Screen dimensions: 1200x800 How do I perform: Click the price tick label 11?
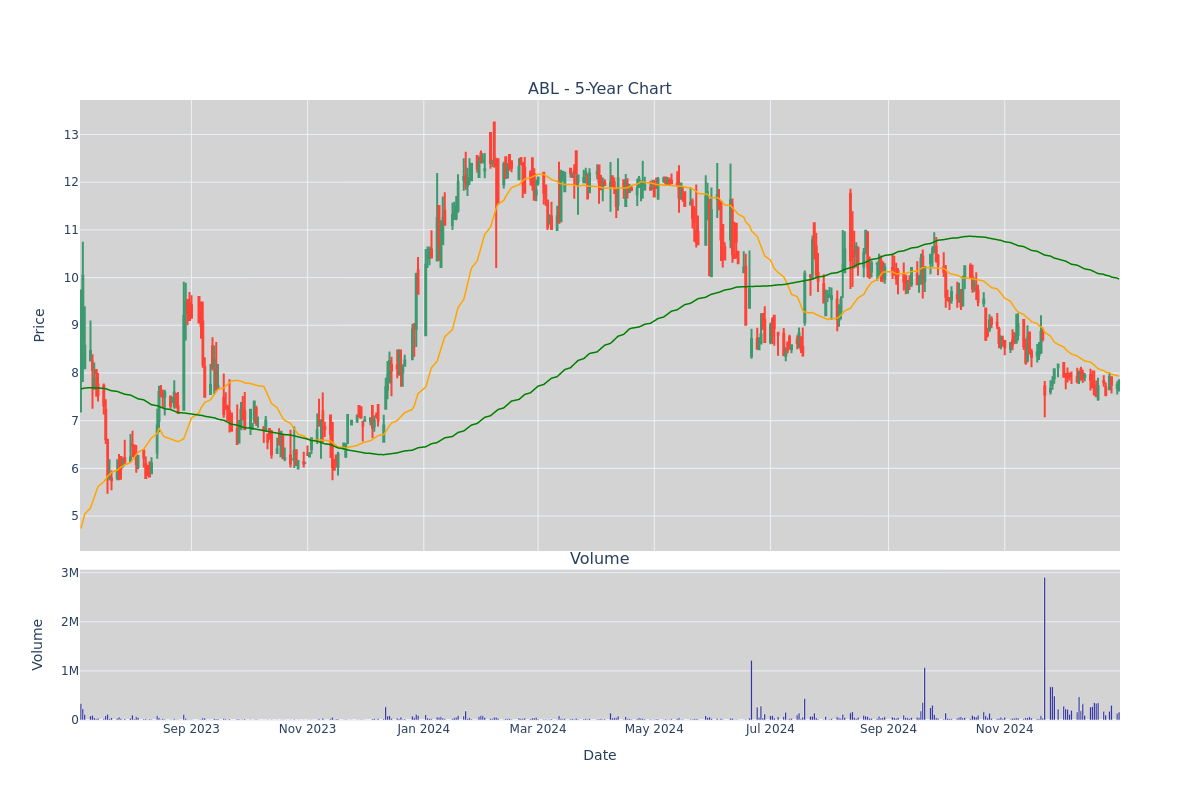[71, 230]
